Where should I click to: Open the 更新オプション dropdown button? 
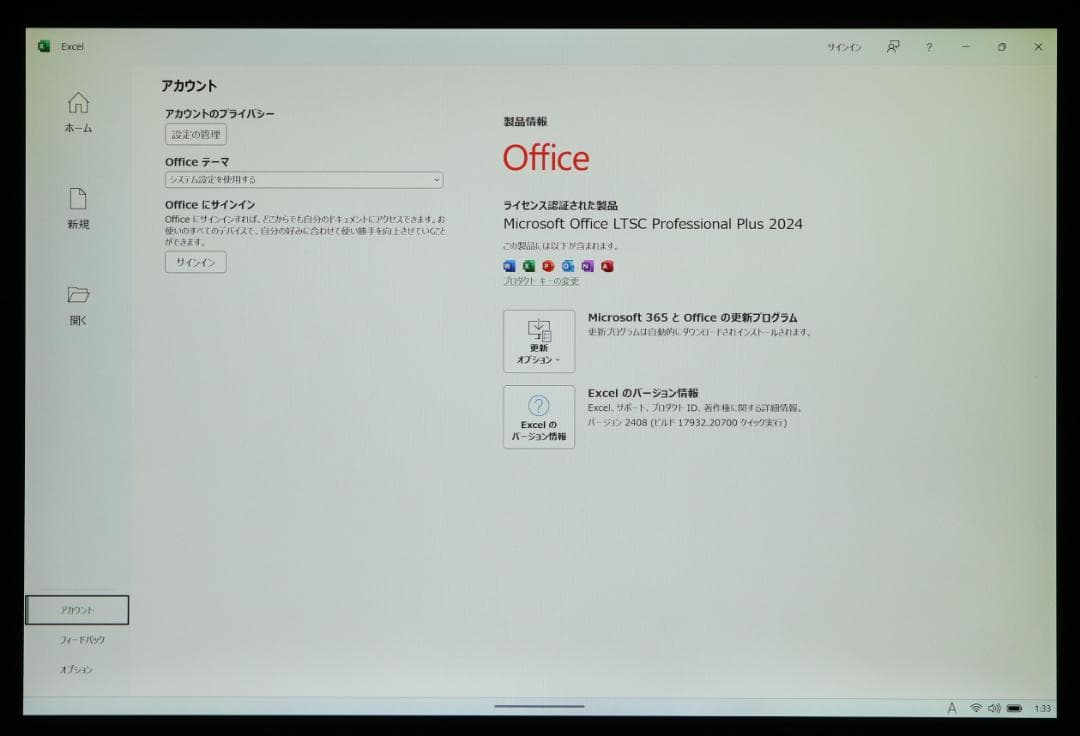point(539,341)
